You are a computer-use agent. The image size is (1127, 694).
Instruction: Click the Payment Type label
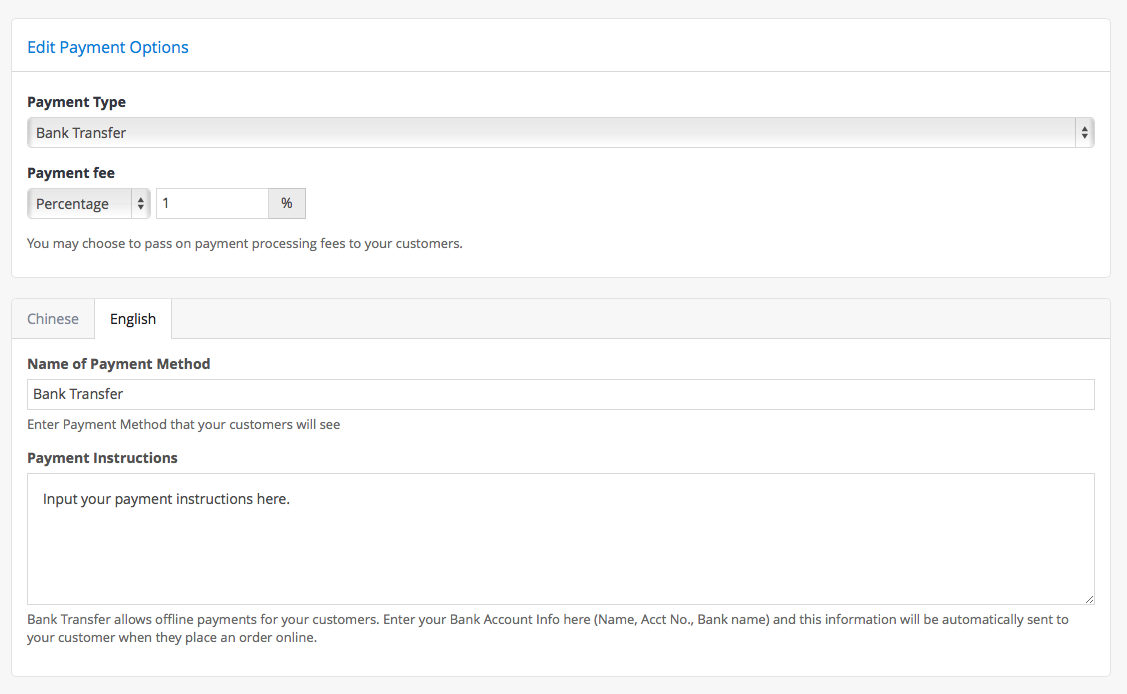(x=76, y=102)
